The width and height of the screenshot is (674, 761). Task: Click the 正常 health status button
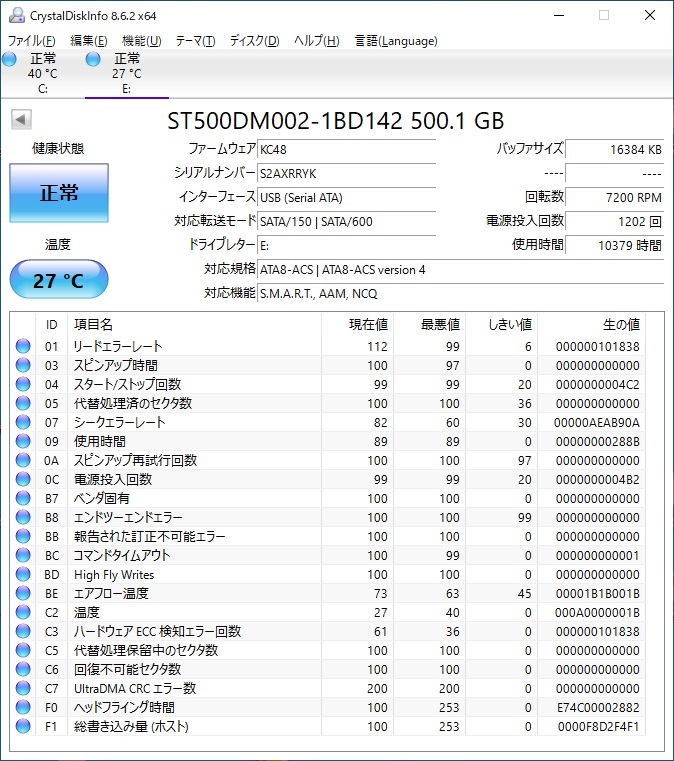coord(59,193)
